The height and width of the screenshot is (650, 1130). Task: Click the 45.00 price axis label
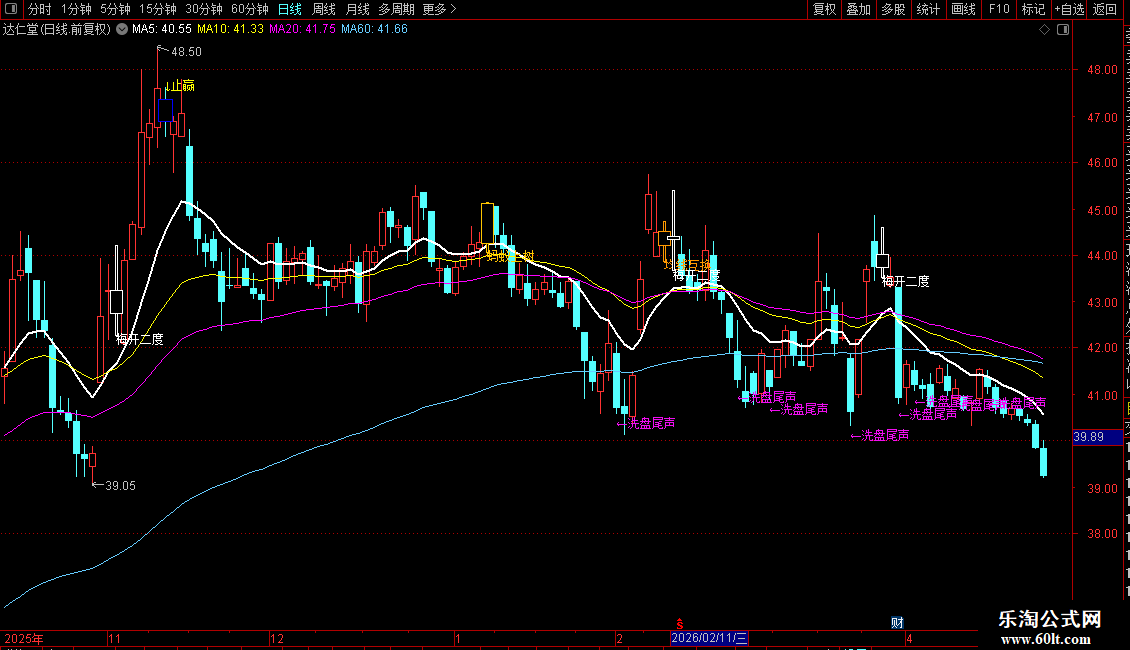[x=1103, y=210]
